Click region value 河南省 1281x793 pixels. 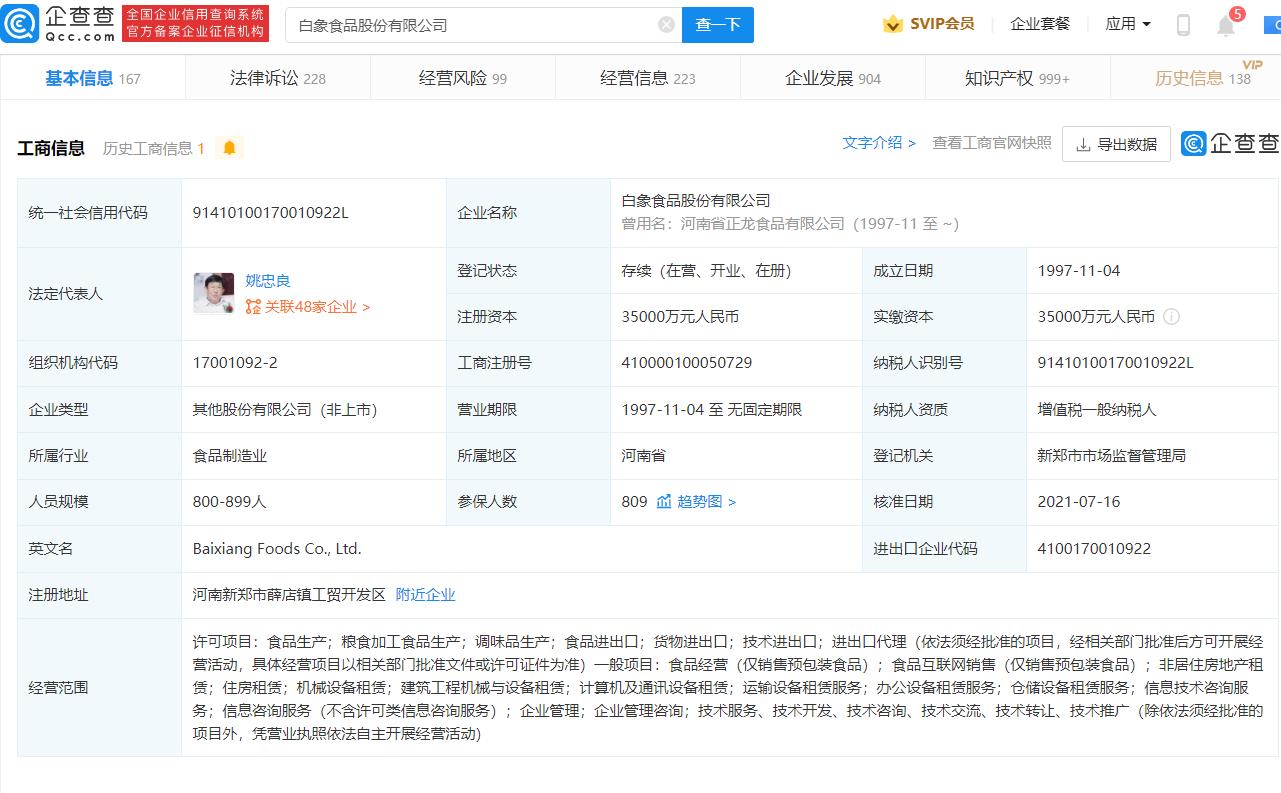(643, 456)
